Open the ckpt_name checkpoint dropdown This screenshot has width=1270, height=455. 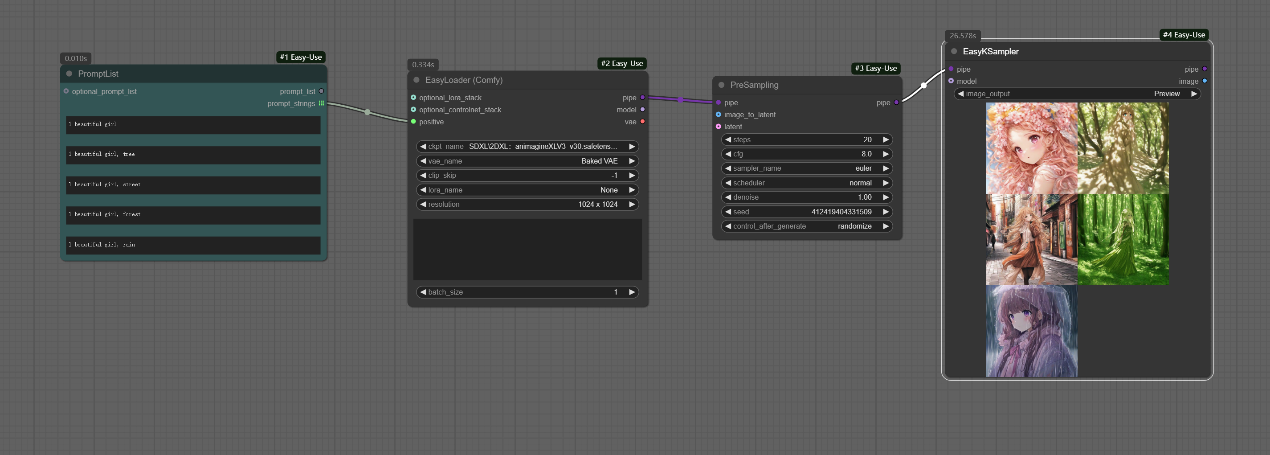pyautogui.click(x=527, y=146)
